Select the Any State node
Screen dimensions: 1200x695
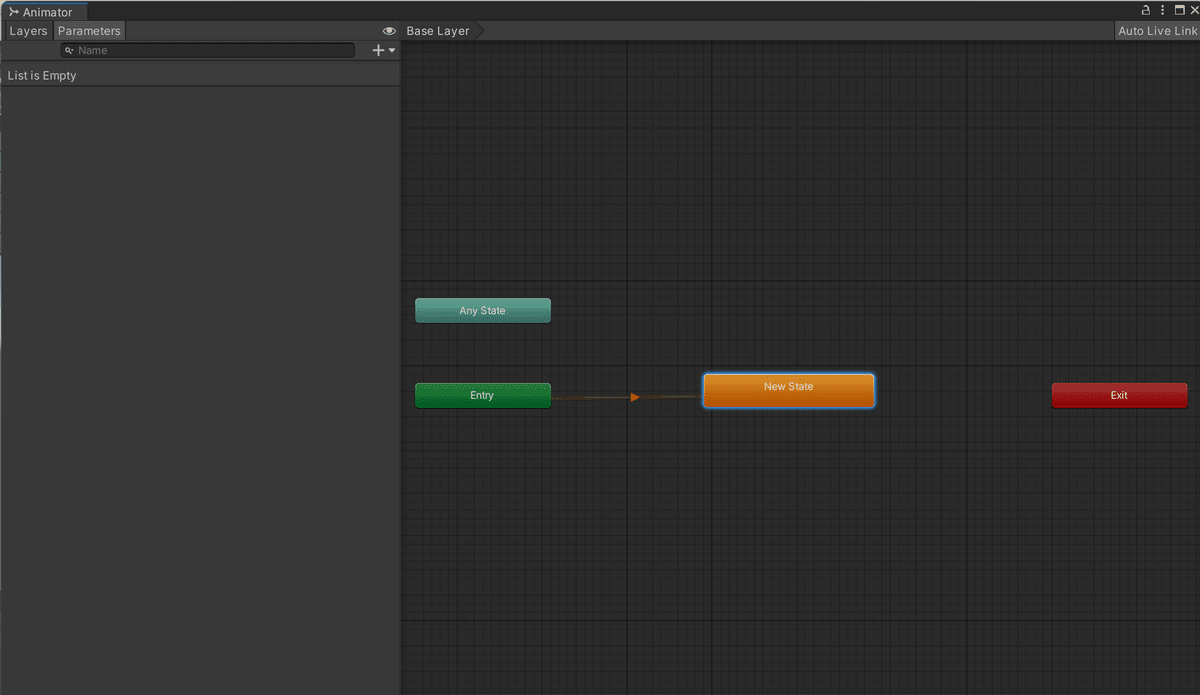482,310
